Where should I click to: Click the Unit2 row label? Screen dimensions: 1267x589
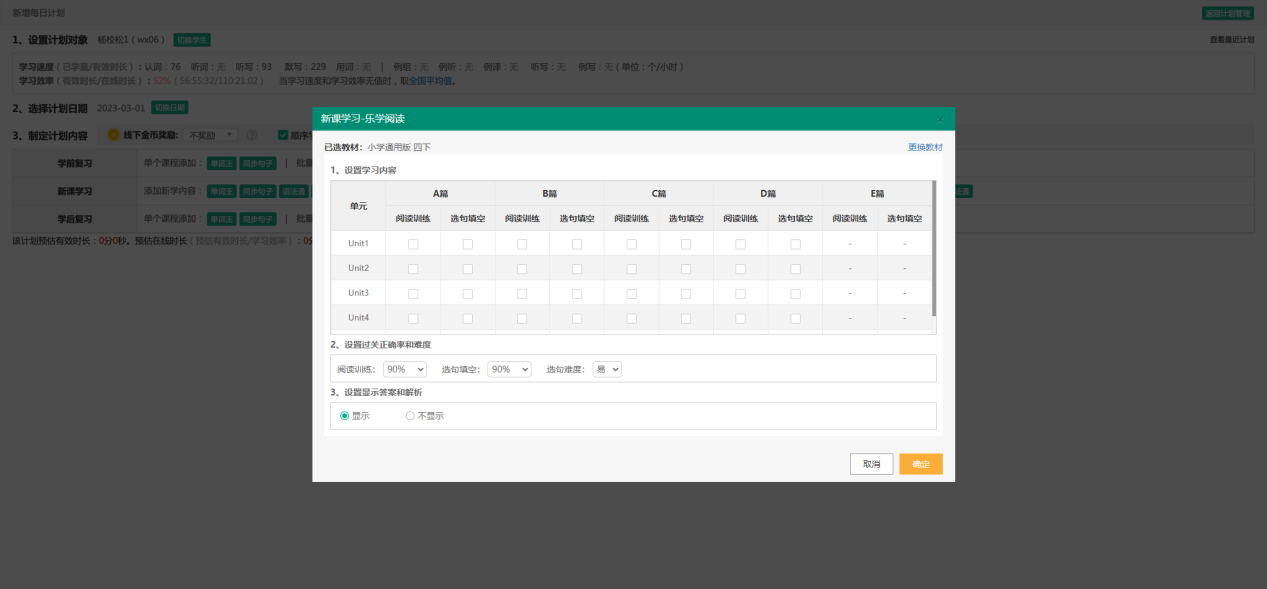pos(359,268)
